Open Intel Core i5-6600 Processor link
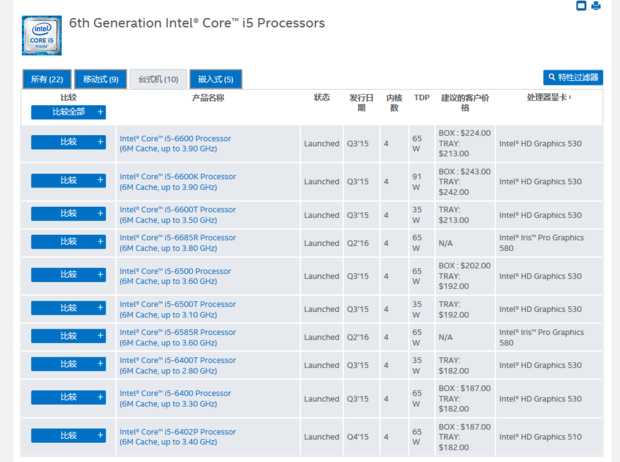Screen dimensions: 620x462 click(x=175, y=144)
